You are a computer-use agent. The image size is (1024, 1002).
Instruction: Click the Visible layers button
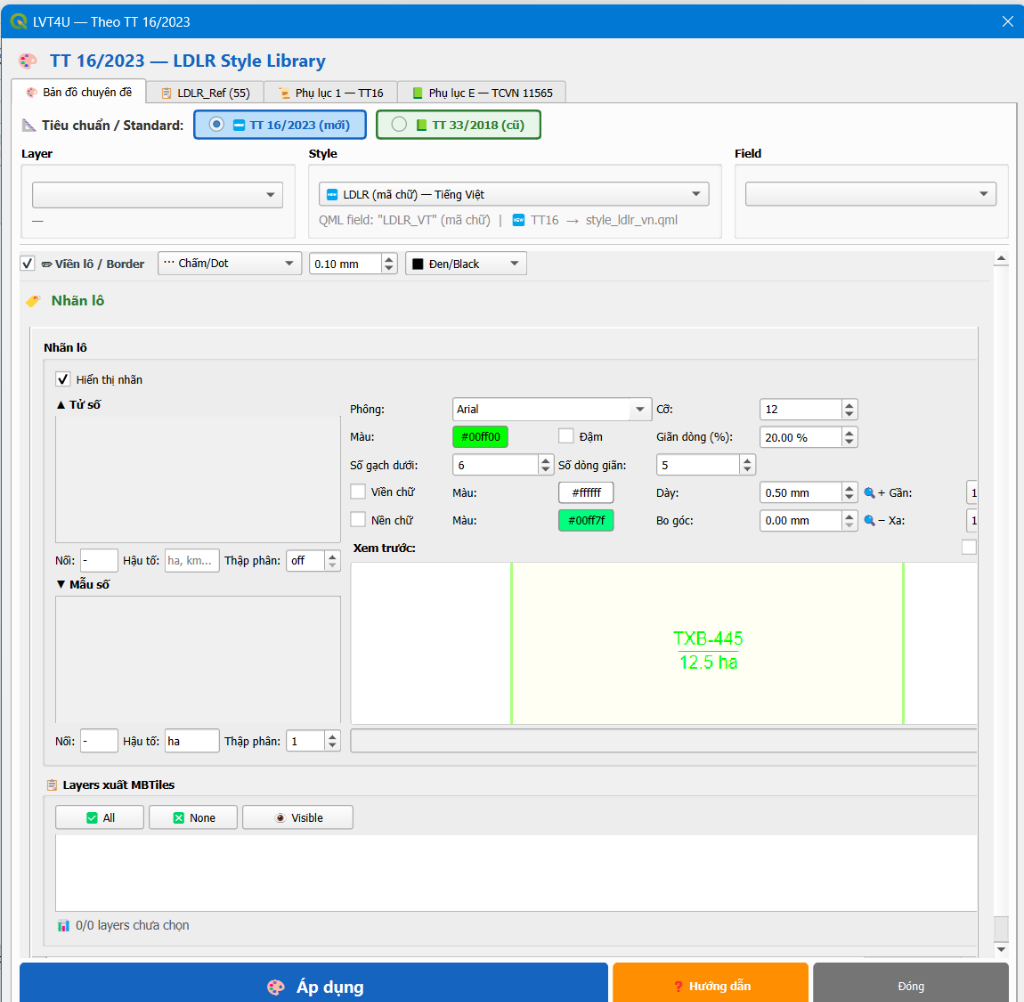[298, 818]
